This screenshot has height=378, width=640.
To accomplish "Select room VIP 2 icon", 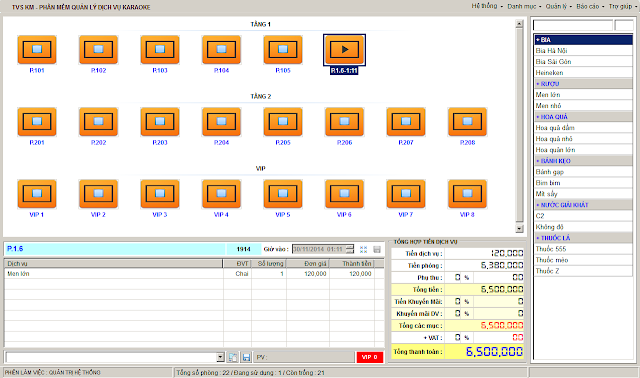I will pyautogui.click(x=98, y=193).
